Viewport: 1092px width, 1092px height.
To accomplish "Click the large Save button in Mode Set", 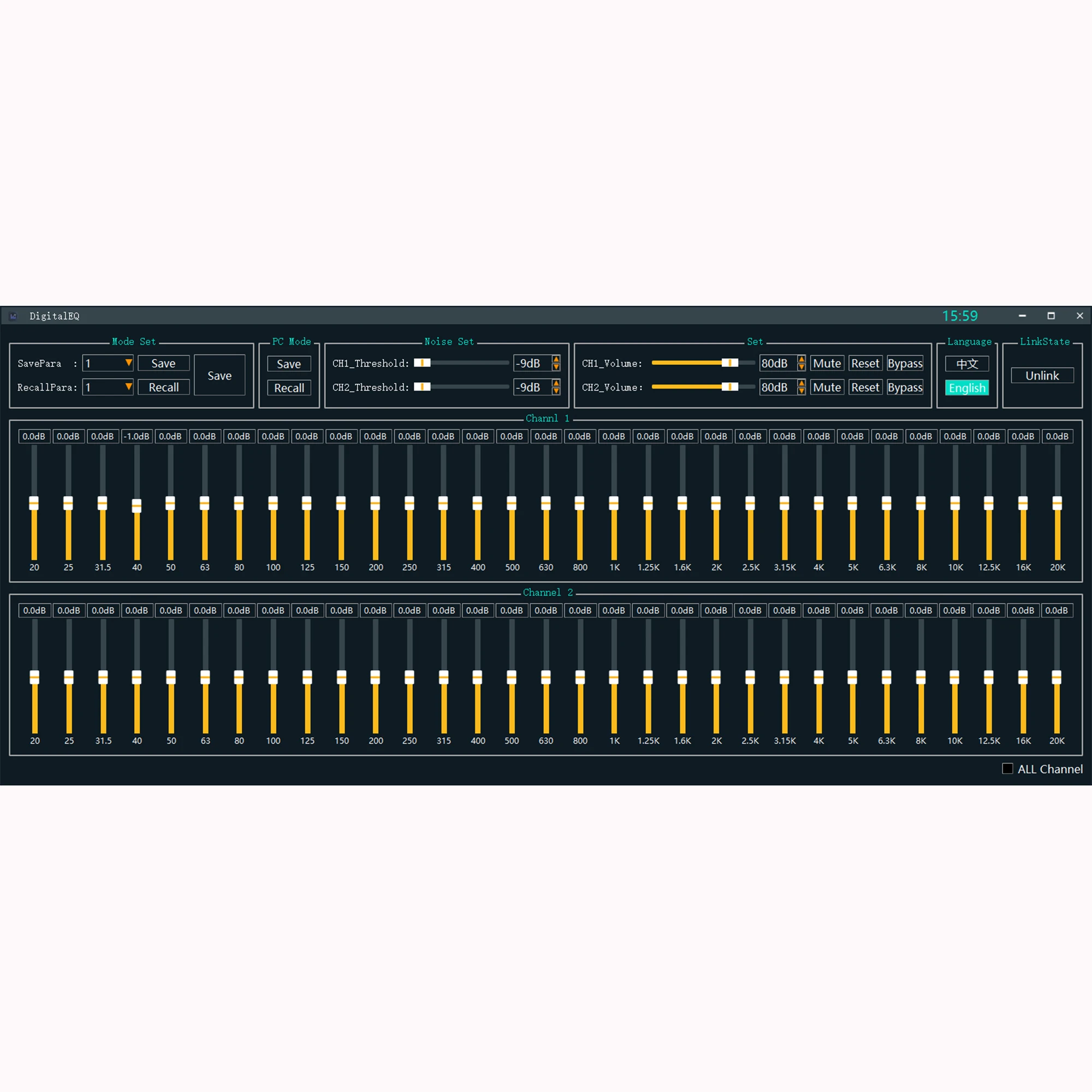I will (x=219, y=376).
